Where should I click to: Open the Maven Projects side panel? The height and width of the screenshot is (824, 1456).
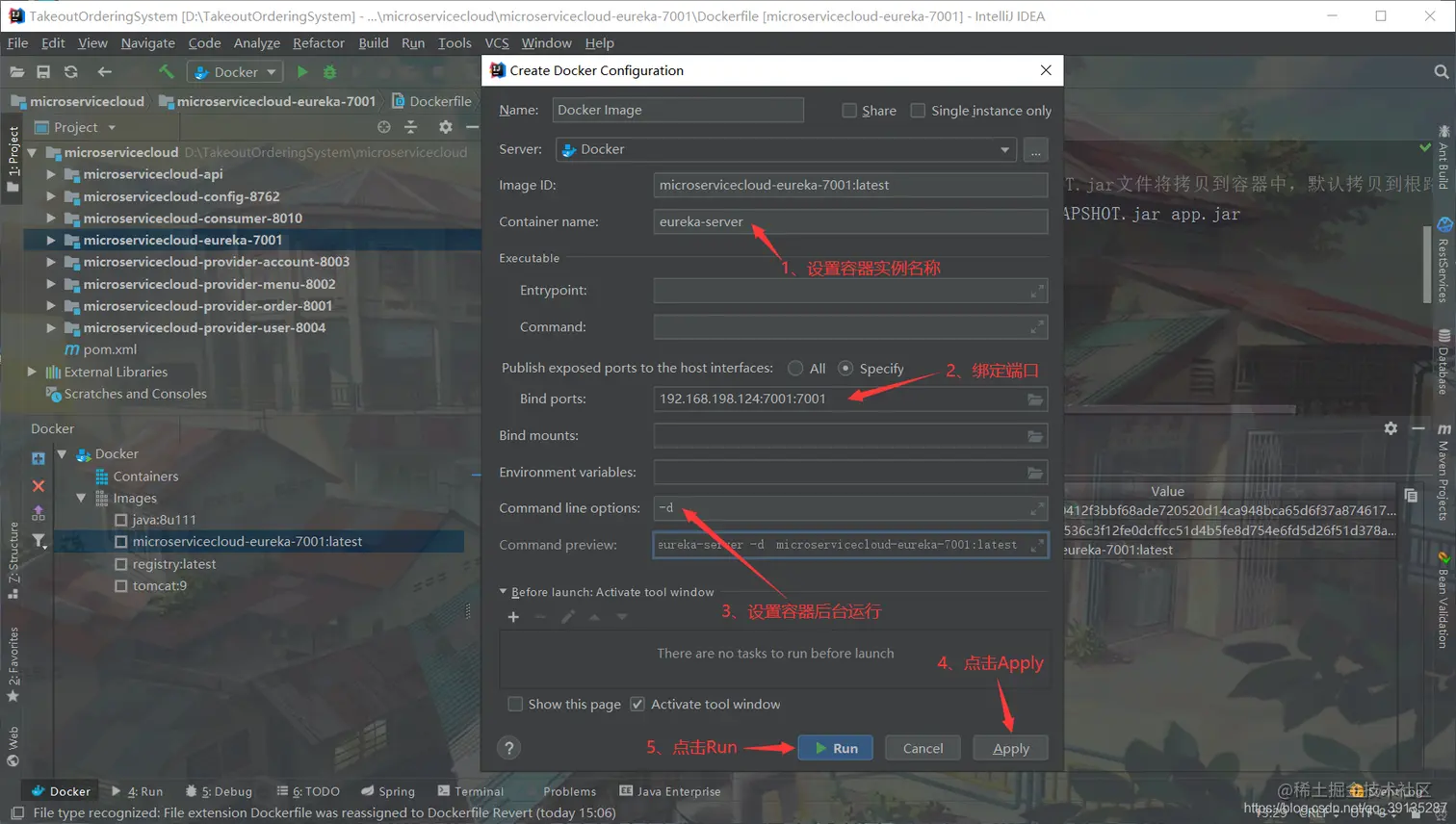pos(1443,472)
